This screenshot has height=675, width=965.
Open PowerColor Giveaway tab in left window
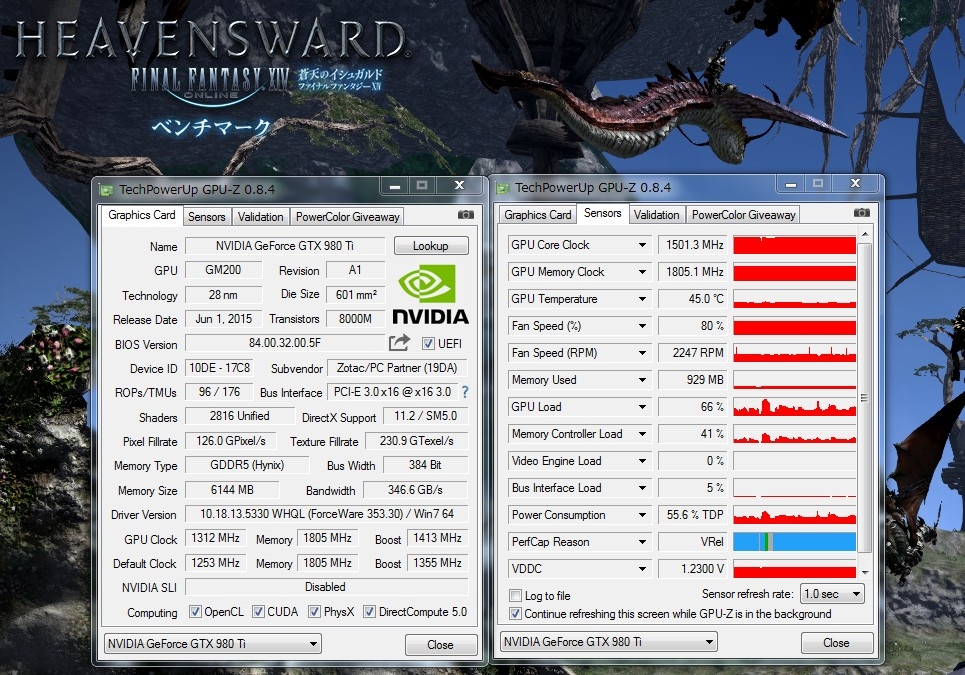click(347, 217)
